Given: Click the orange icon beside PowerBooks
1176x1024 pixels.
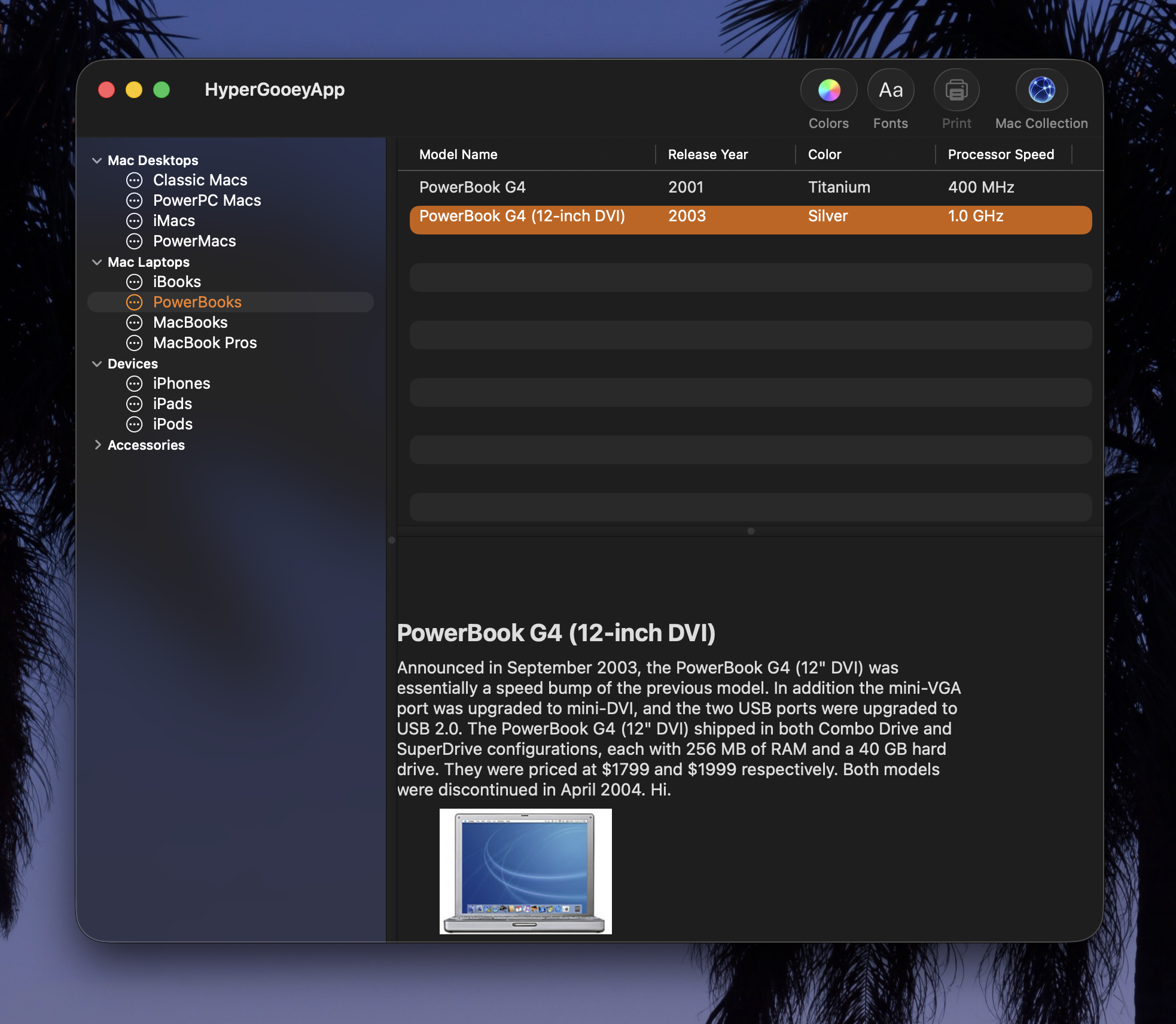Looking at the screenshot, I should pos(135,302).
